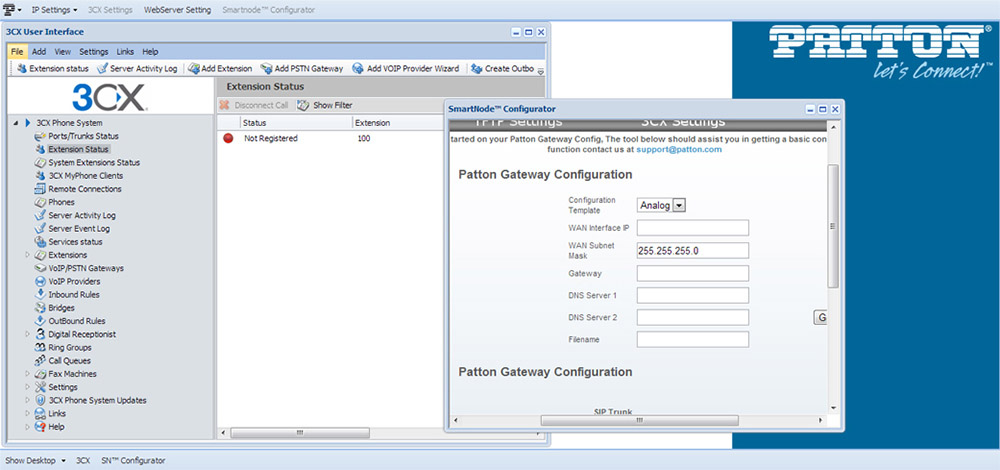Open Settings menu in 3CX window
Screen dimensions: 1000x470
point(94,52)
